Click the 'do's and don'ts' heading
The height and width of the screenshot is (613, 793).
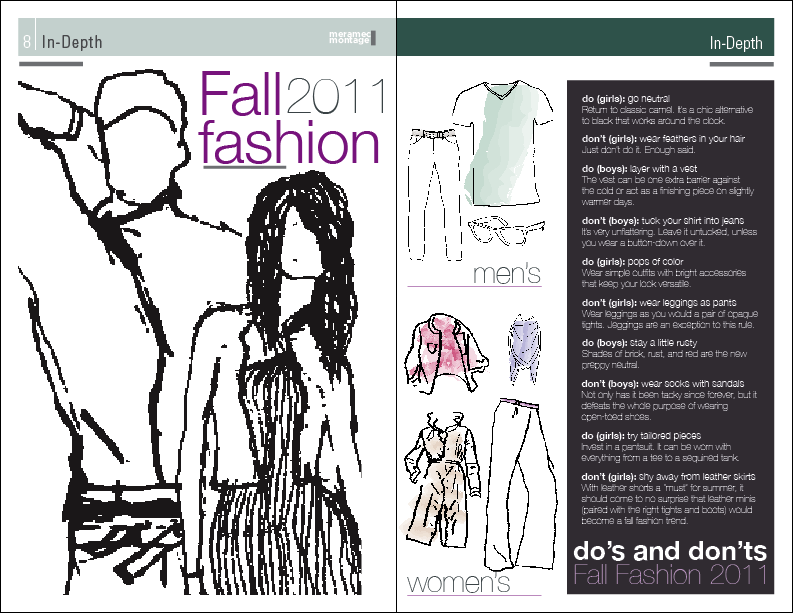point(669,551)
